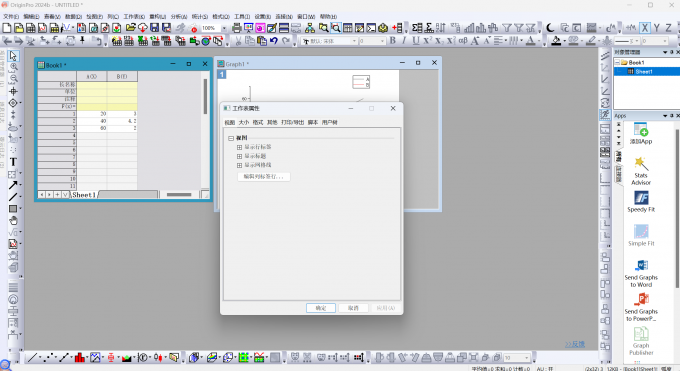The image size is (680, 371).
Task: Switch to the 其他 tab
Action: 272,123
